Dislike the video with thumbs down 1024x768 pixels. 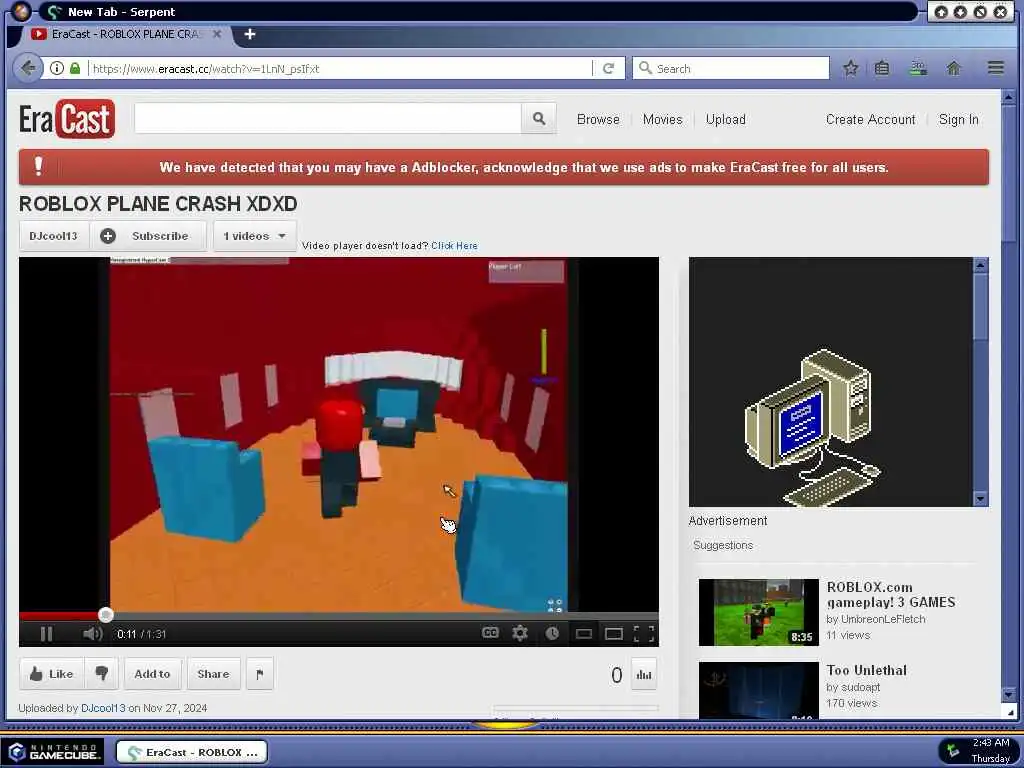click(102, 674)
